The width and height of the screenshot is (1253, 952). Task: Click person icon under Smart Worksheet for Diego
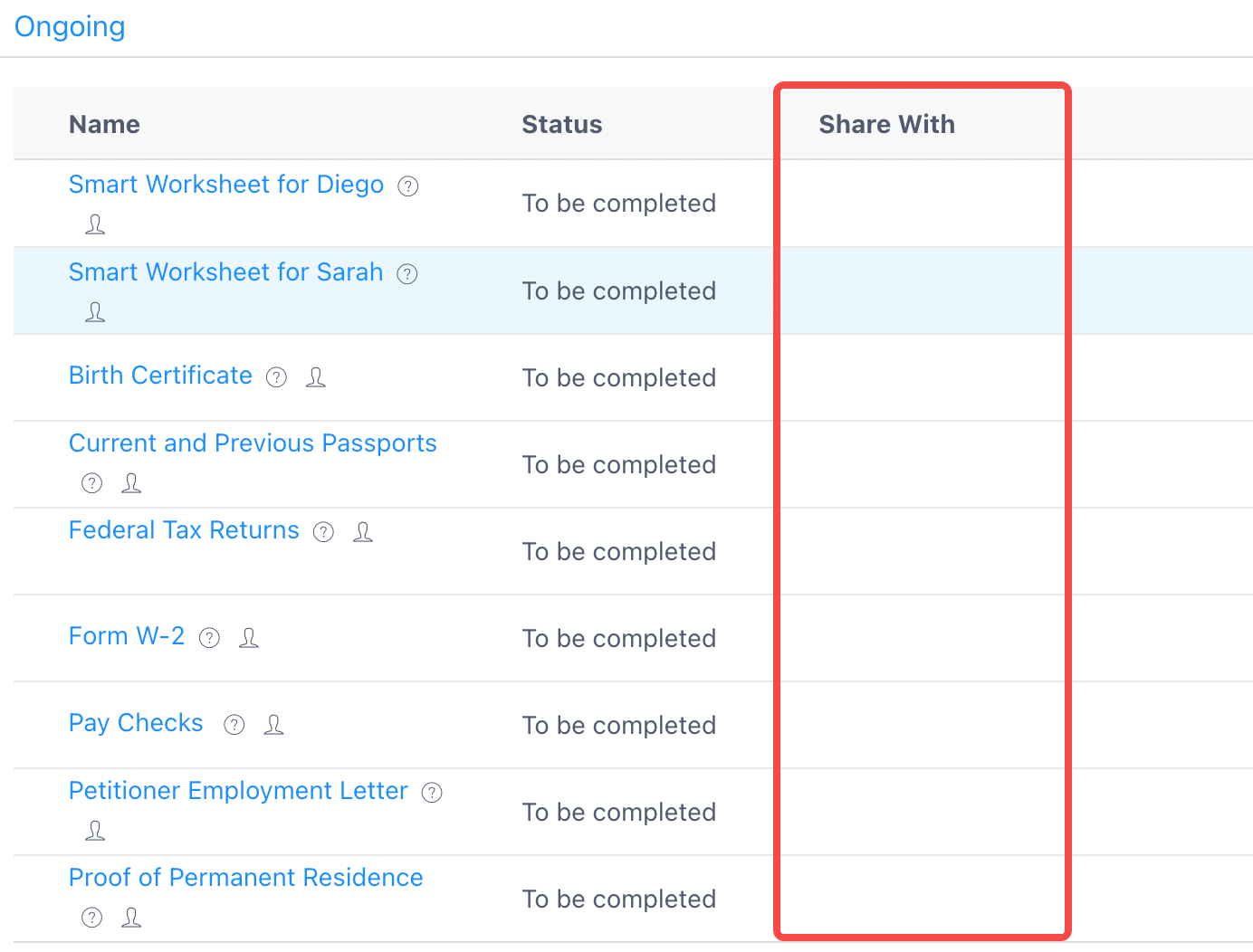click(95, 224)
